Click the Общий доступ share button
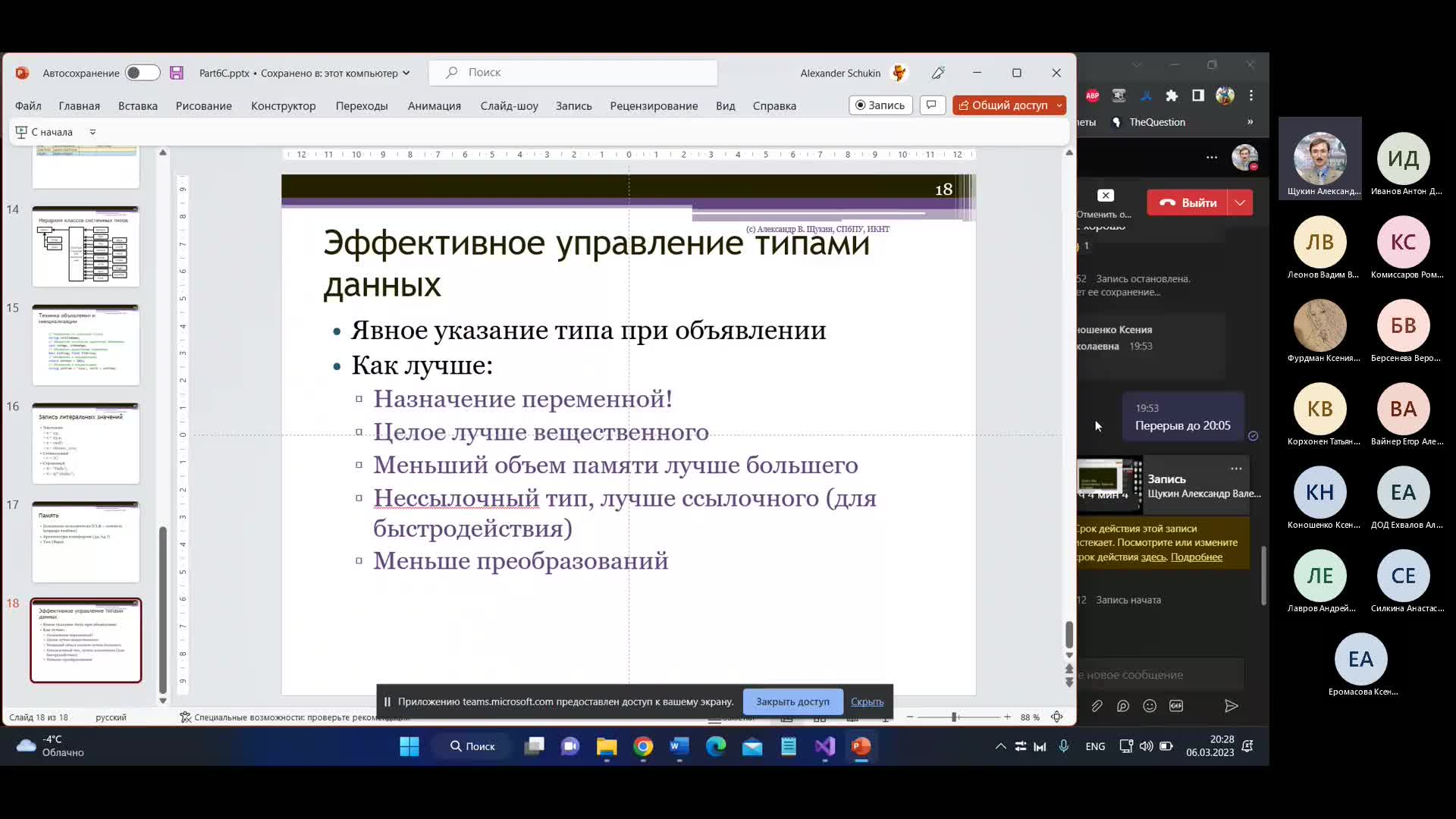Image resolution: width=1456 pixels, height=819 pixels. pos(1003,105)
